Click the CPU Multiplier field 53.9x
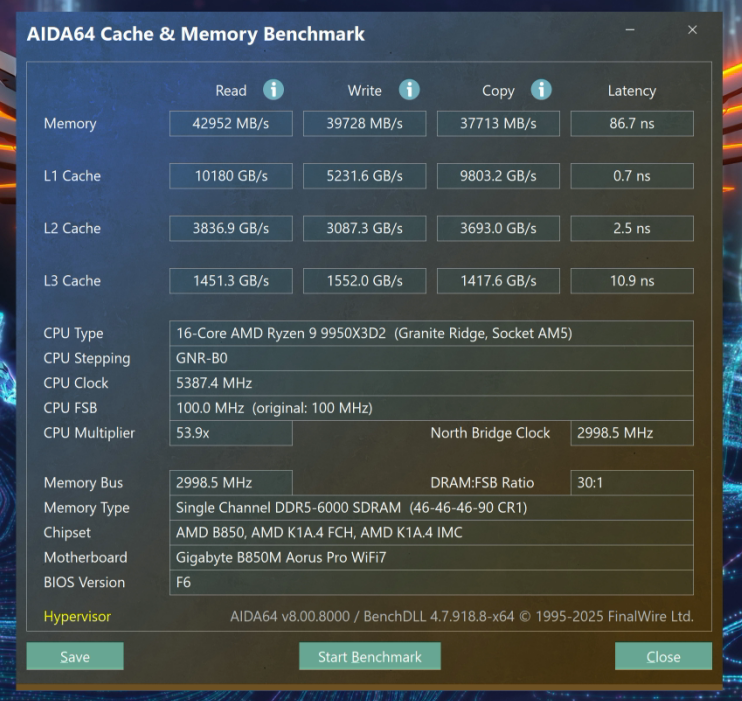 pyautogui.click(x=231, y=433)
